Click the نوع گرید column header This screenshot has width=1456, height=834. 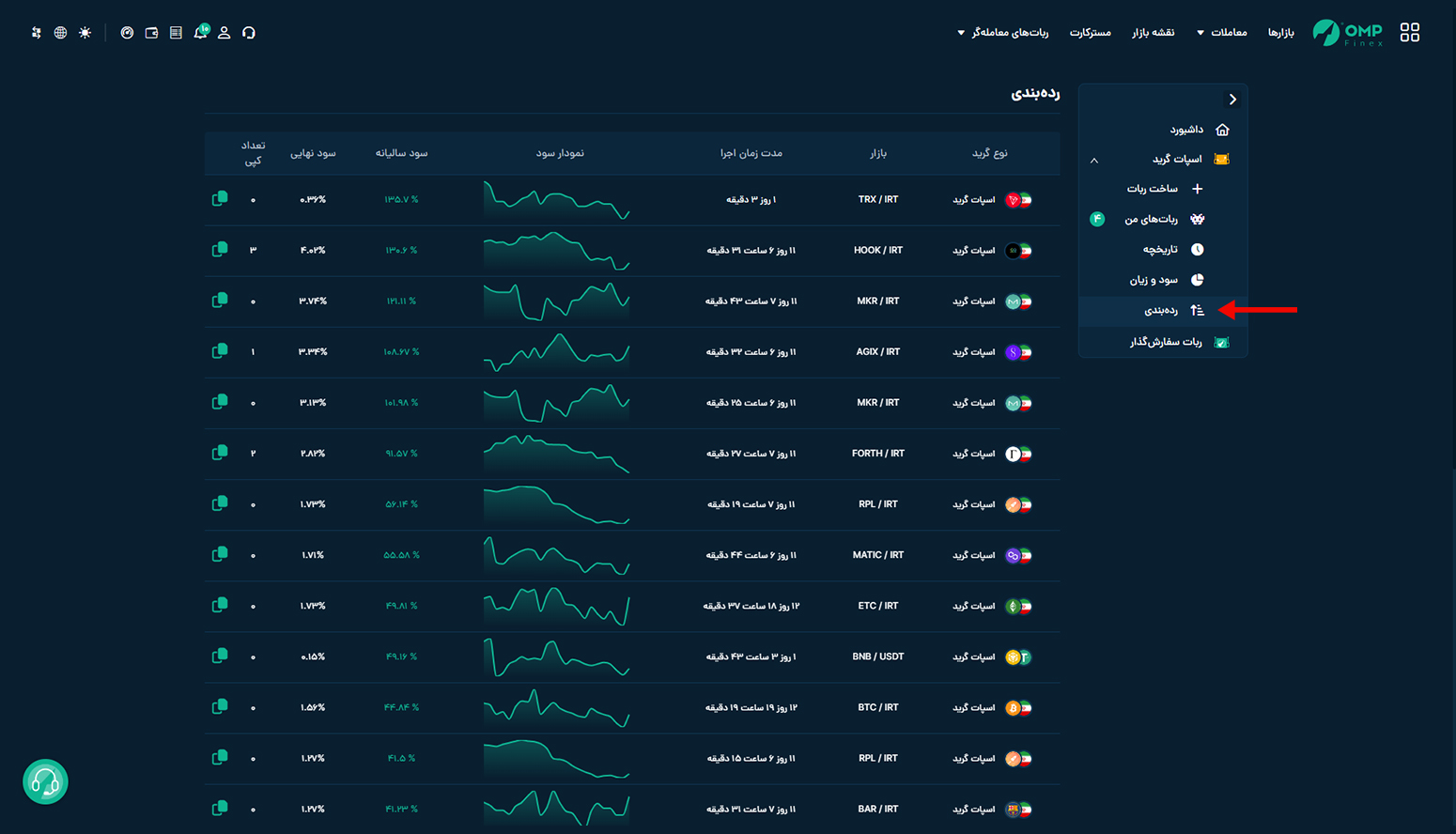(x=989, y=153)
